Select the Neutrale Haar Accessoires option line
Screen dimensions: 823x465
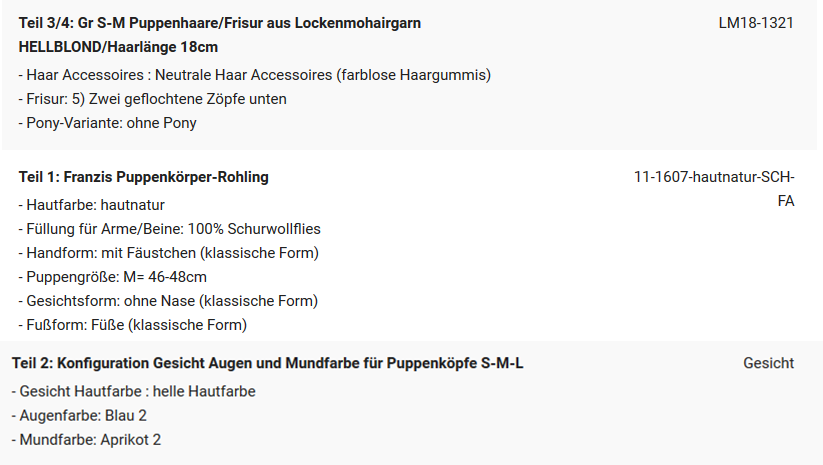(255, 75)
